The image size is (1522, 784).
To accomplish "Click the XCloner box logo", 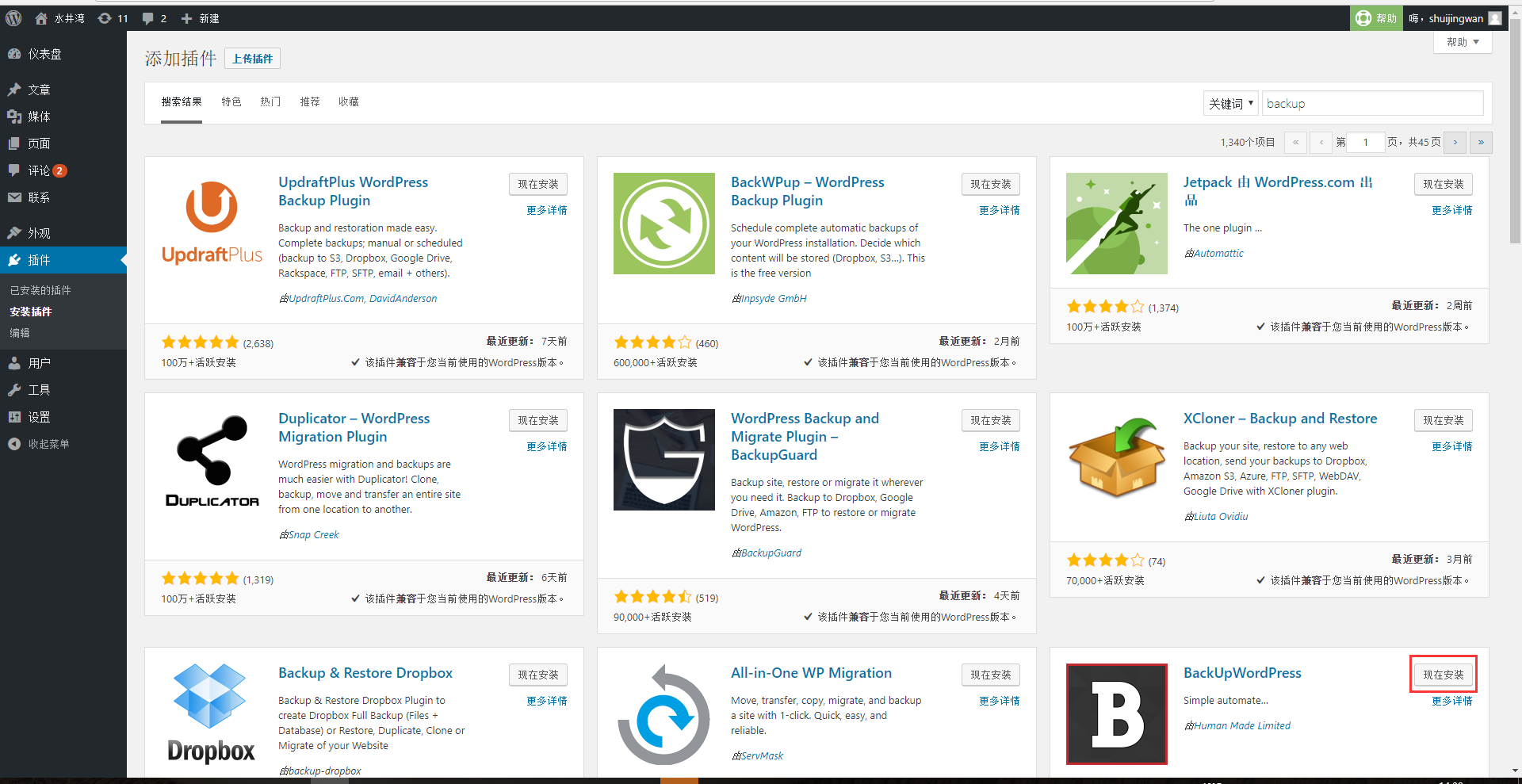I will click(1117, 460).
